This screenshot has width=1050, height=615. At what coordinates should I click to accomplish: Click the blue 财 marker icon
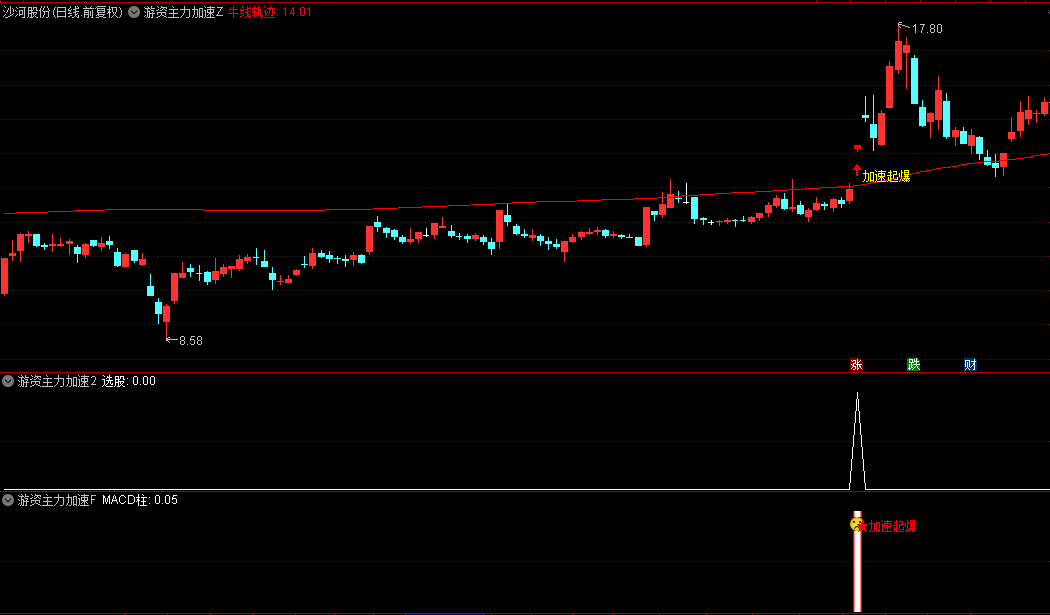click(x=970, y=364)
